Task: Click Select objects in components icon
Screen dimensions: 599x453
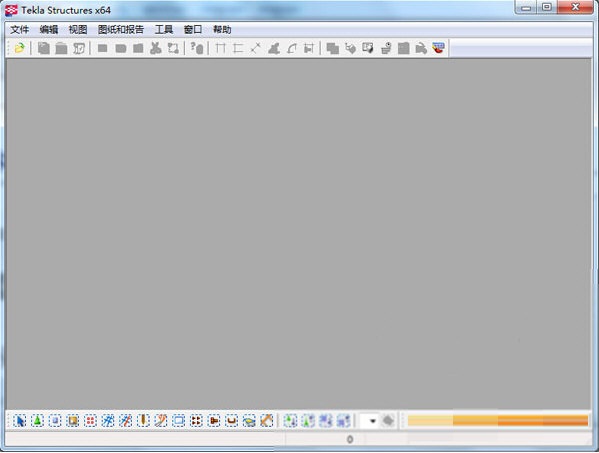Action: (308, 421)
